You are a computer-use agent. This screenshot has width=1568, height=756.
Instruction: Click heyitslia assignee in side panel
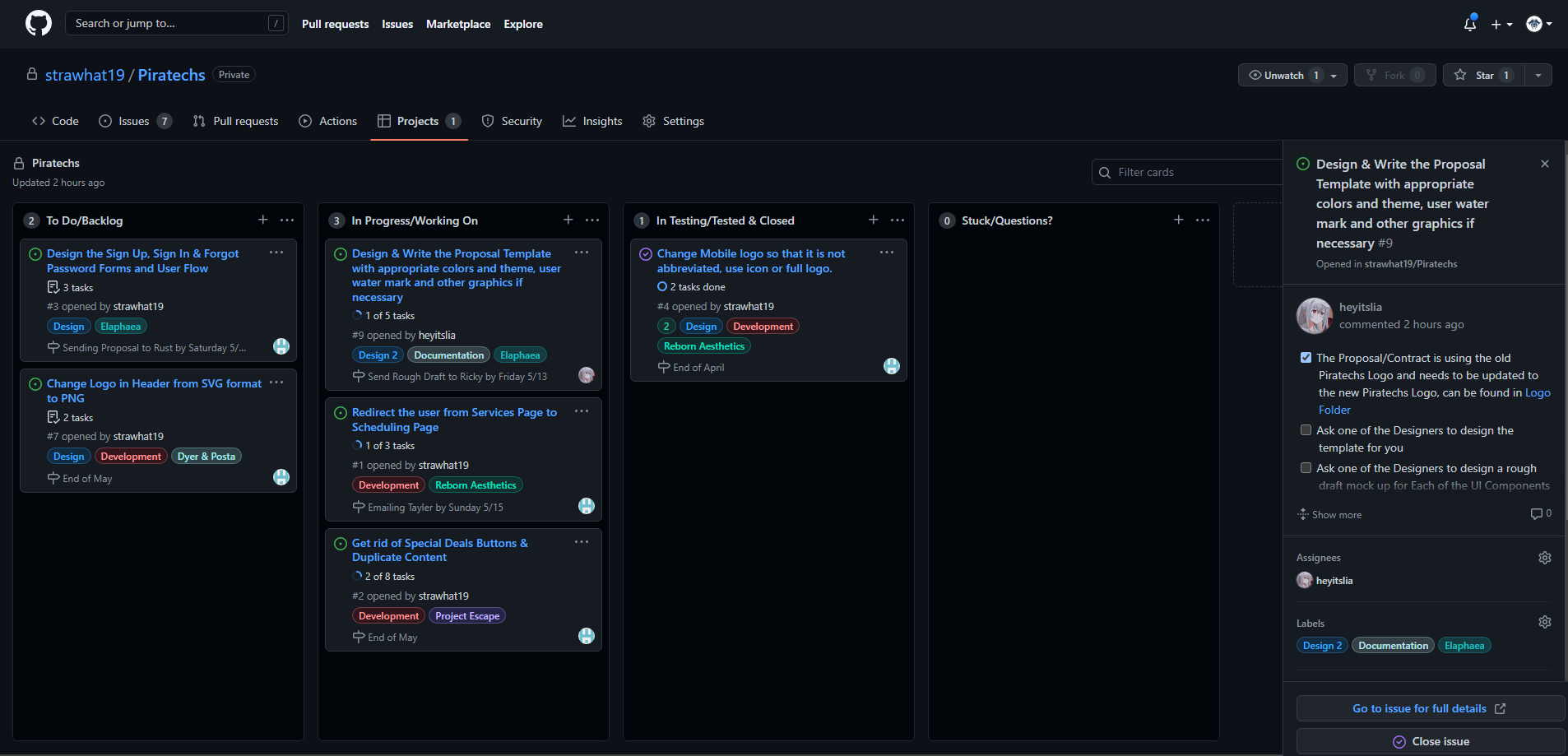pos(1325,580)
